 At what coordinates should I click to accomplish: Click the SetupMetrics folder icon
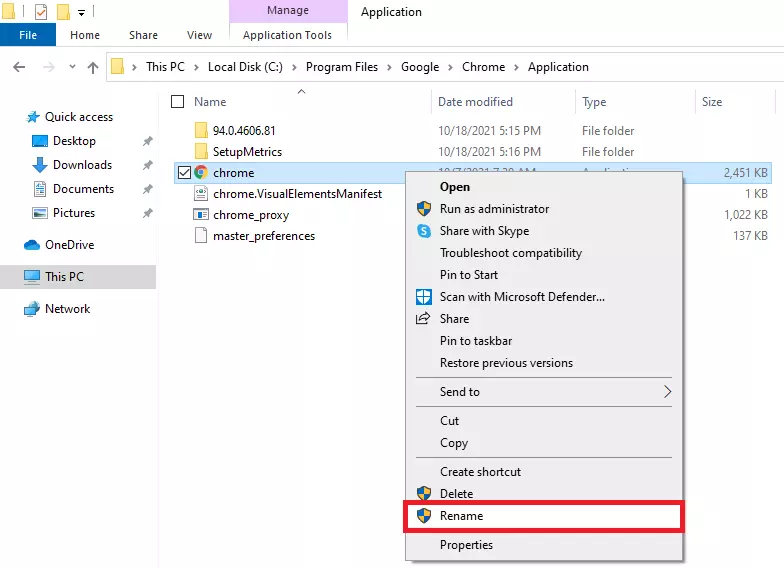point(201,152)
